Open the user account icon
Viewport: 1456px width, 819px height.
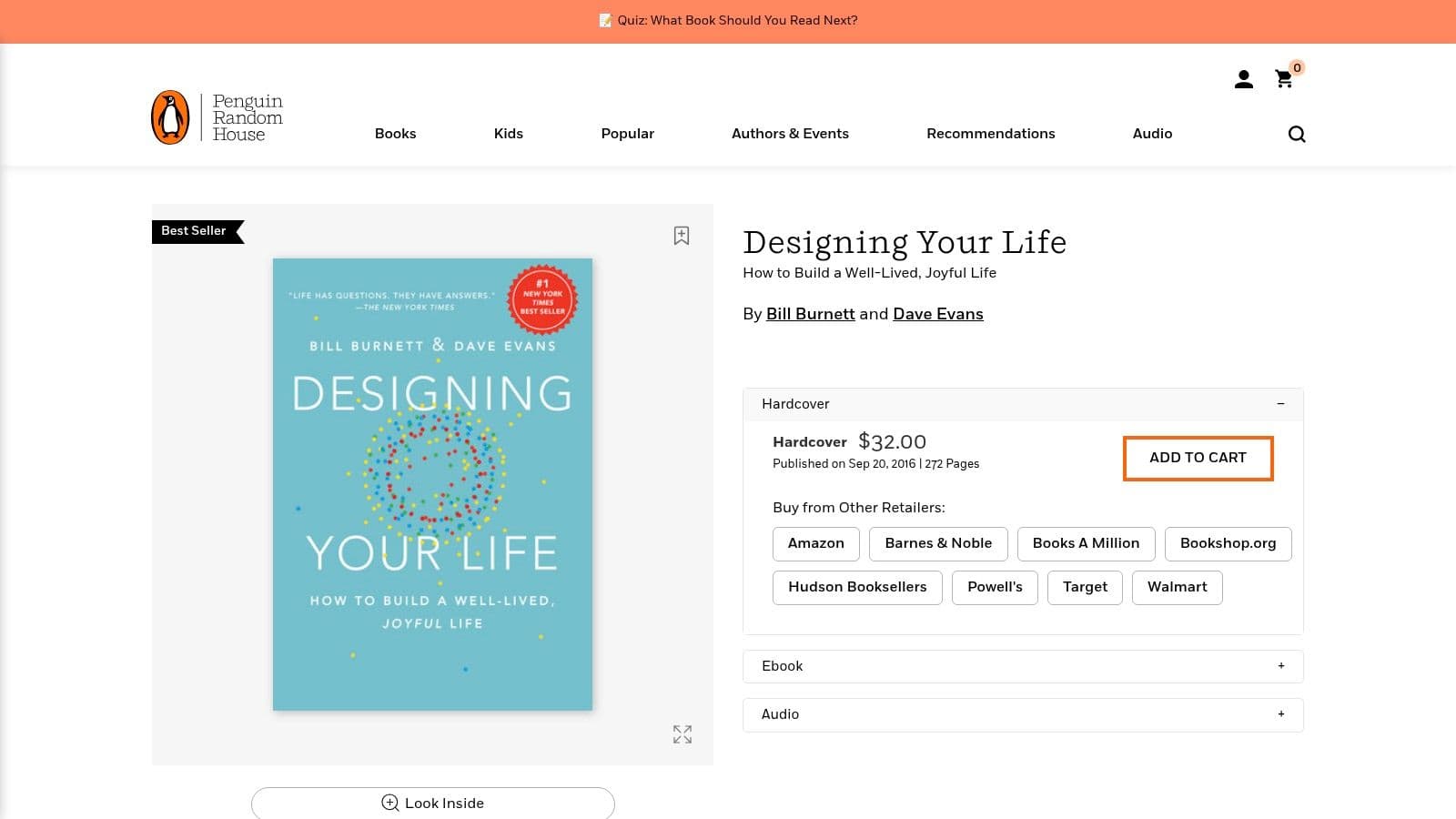click(x=1243, y=80)
